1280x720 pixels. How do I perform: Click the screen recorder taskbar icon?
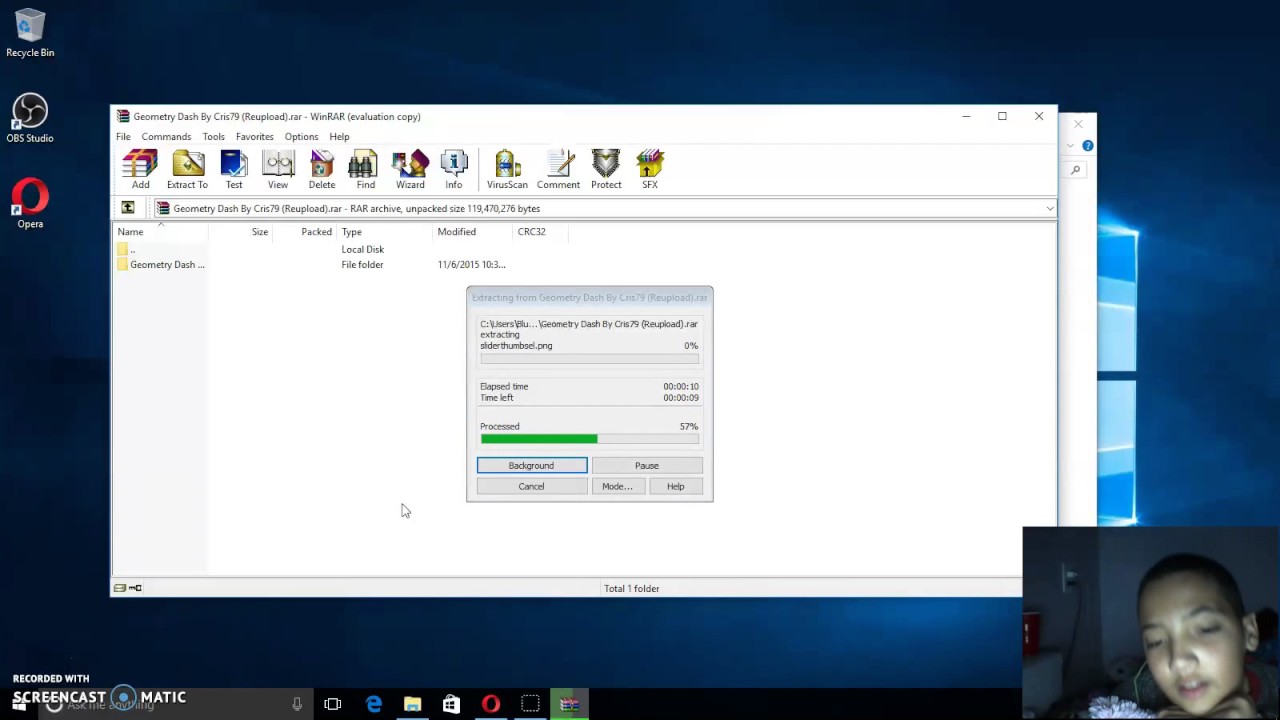[530, 704]
